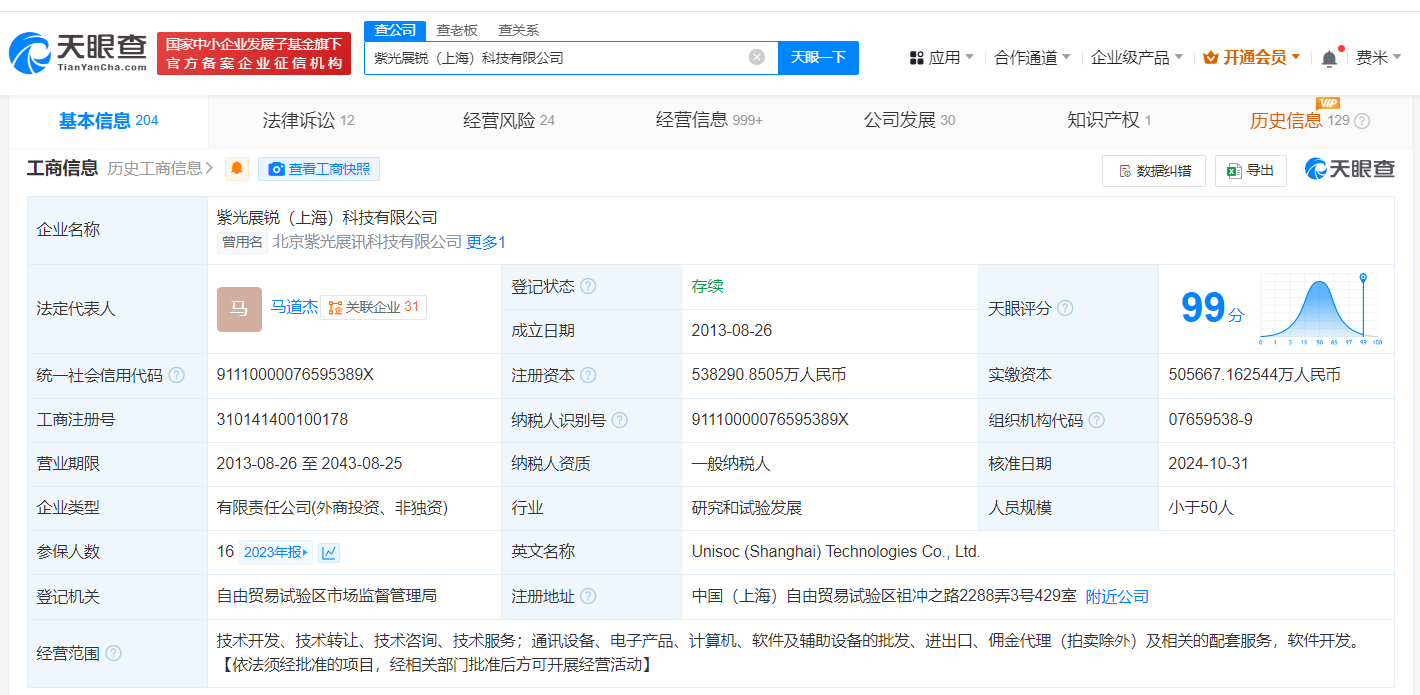The width and height of the screenshot is (1420, 695).
Task: Click the credit code 91110000076595389X under 统一社会信用代码
Action: point(295,375)
